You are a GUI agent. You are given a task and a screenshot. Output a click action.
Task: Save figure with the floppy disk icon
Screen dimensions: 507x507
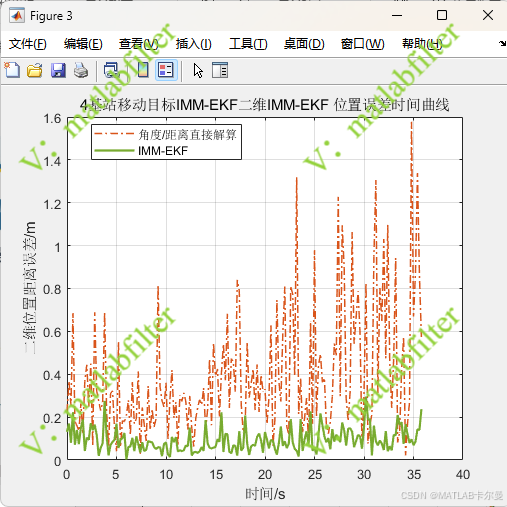coord(58,70)
